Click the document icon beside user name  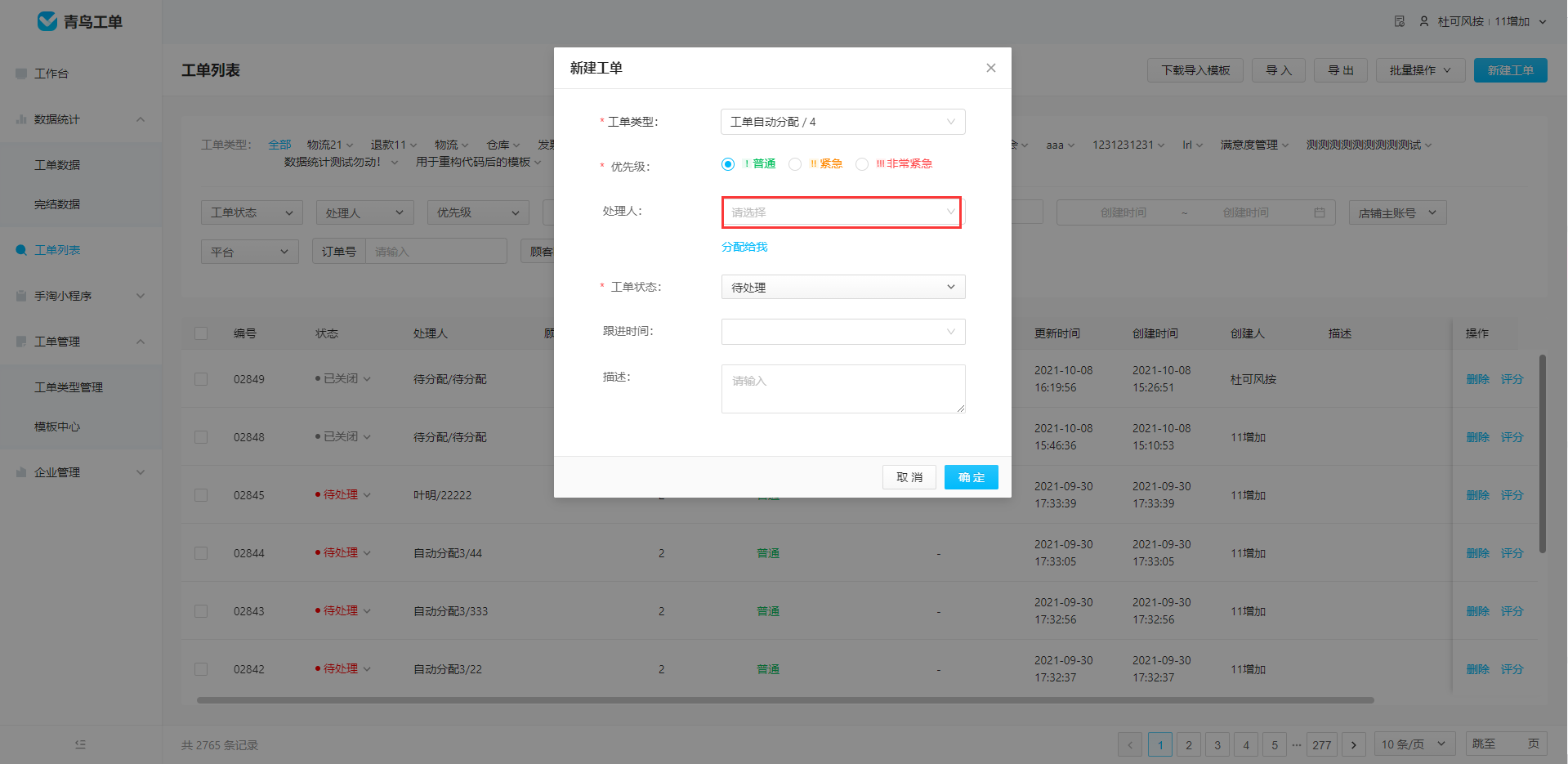1399,21
